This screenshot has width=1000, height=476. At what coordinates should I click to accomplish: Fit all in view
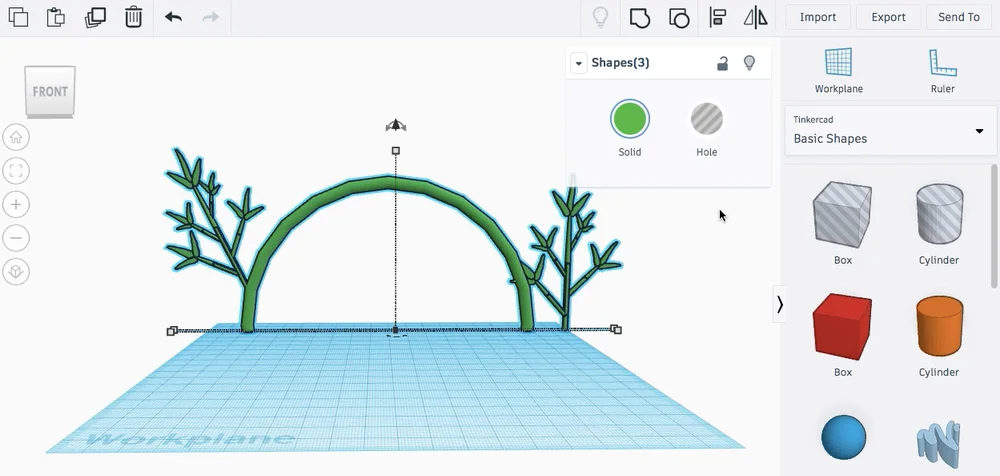tap(16, 171)
